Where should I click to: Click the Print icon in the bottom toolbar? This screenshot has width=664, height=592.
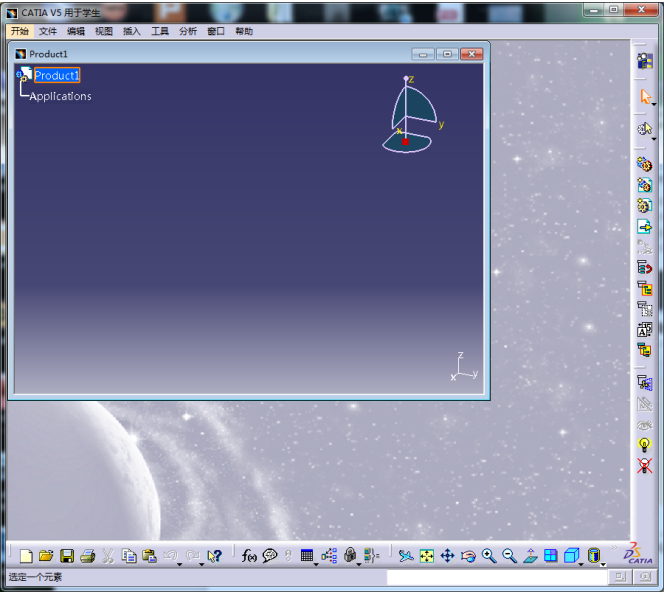pyautogui.click(x=87, y=556)
